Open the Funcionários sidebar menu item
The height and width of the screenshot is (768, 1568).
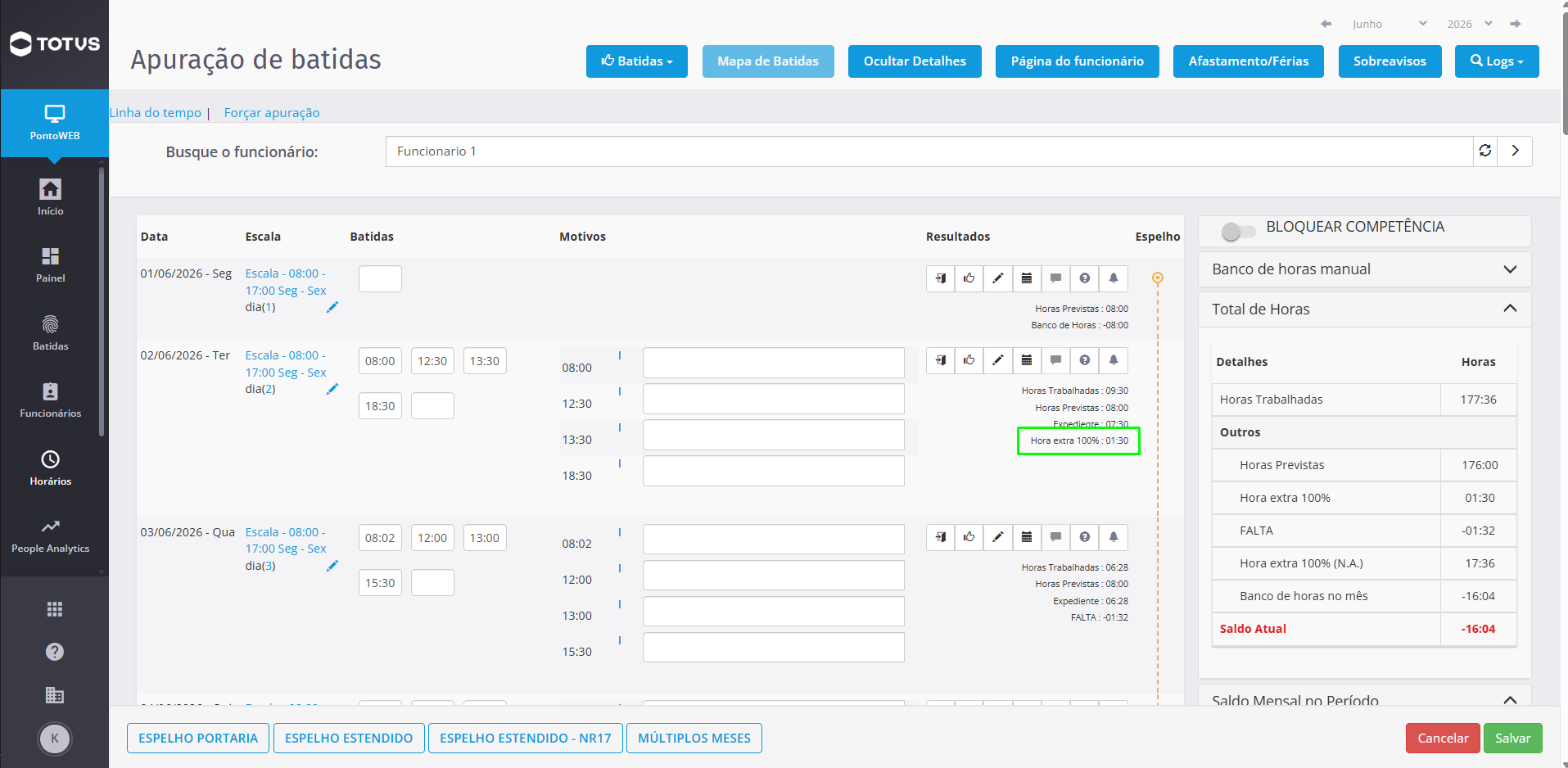click(50, 400)
